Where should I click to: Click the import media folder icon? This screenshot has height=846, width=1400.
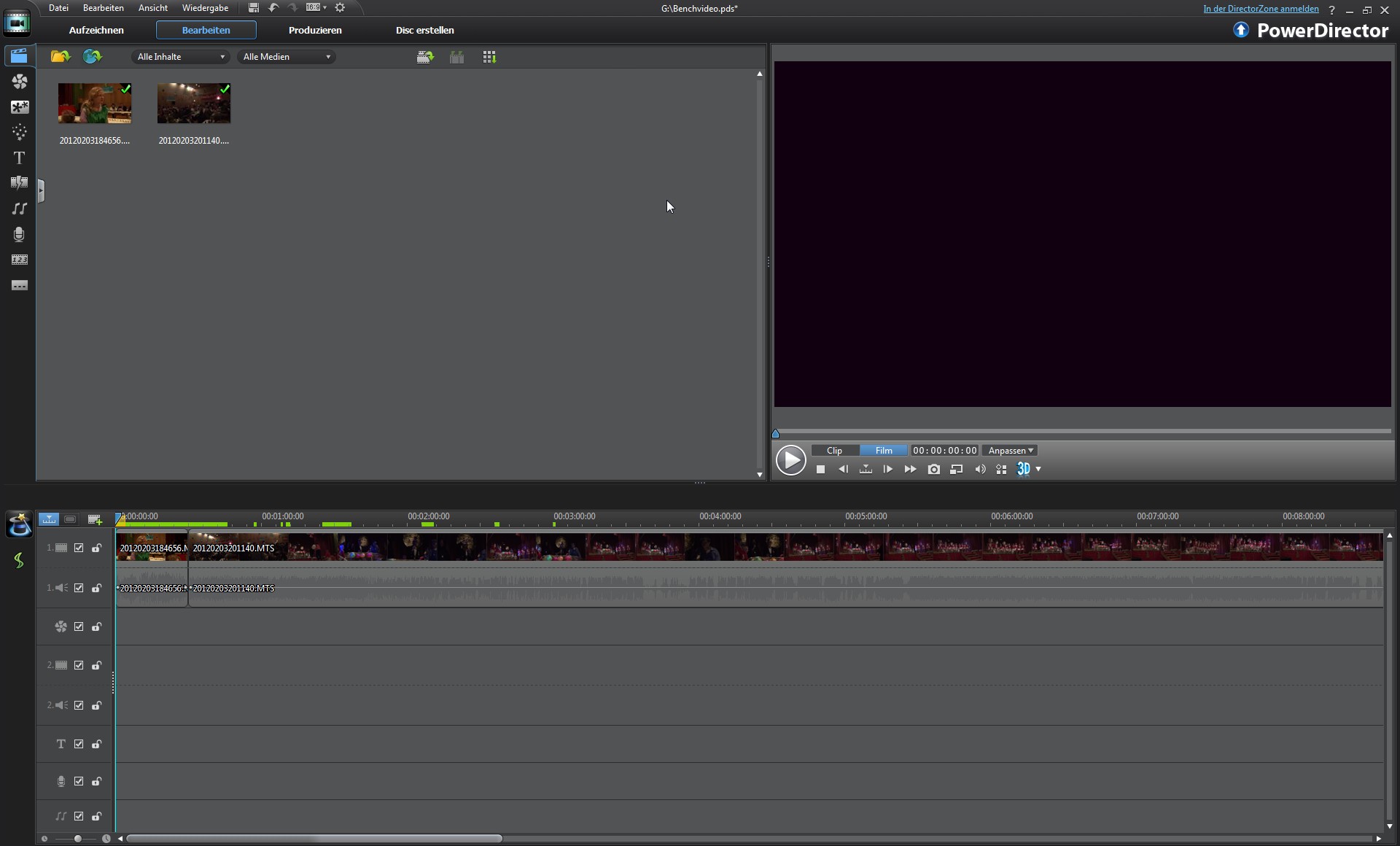(x=60, y=57)
